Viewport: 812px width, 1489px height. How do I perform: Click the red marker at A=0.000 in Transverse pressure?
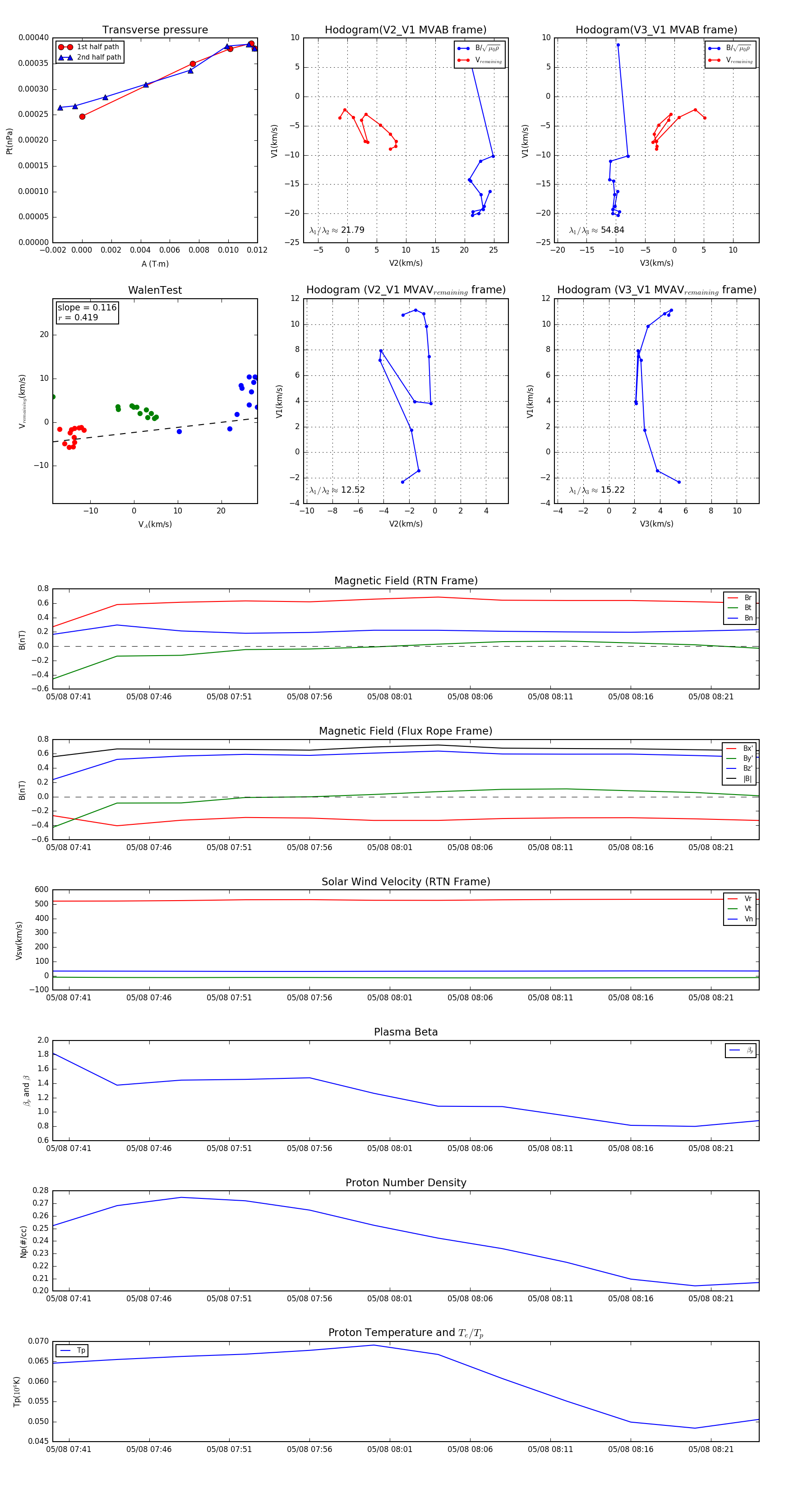(82, 117)
